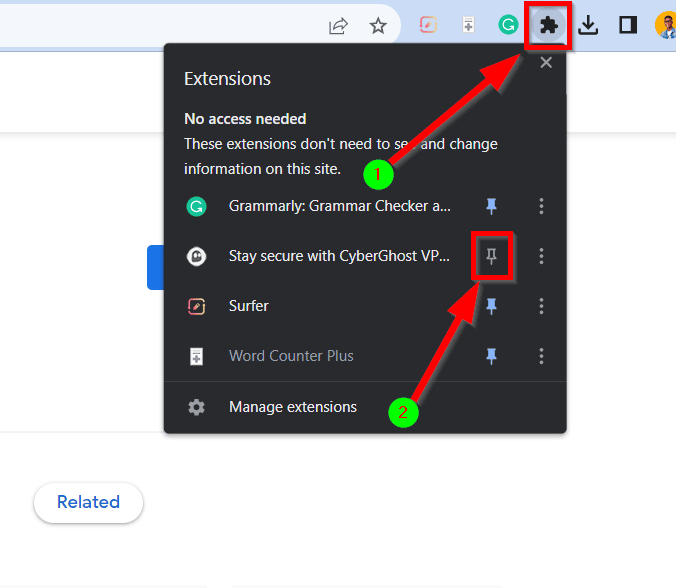Screen dimensions: 676x588
Task: Open Grammarly extension in the toolbar
Action: 508,25
